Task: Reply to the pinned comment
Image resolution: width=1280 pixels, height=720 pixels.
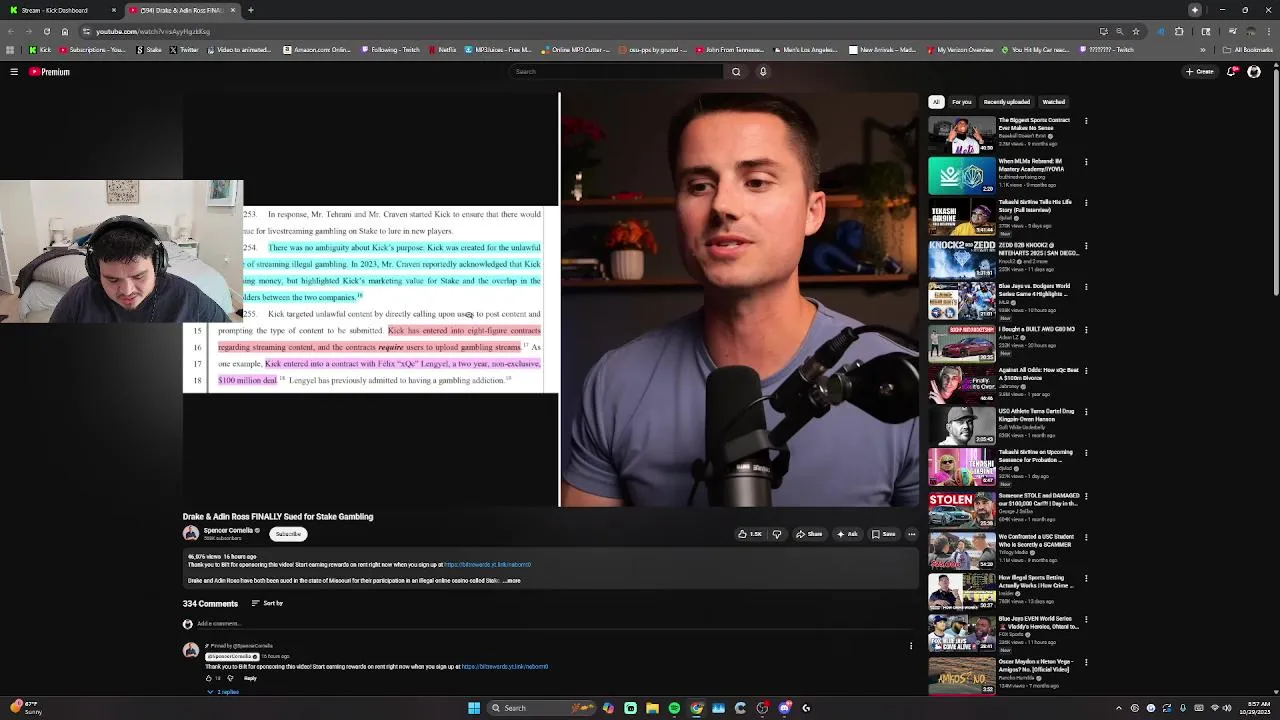Action: (250, 679)
